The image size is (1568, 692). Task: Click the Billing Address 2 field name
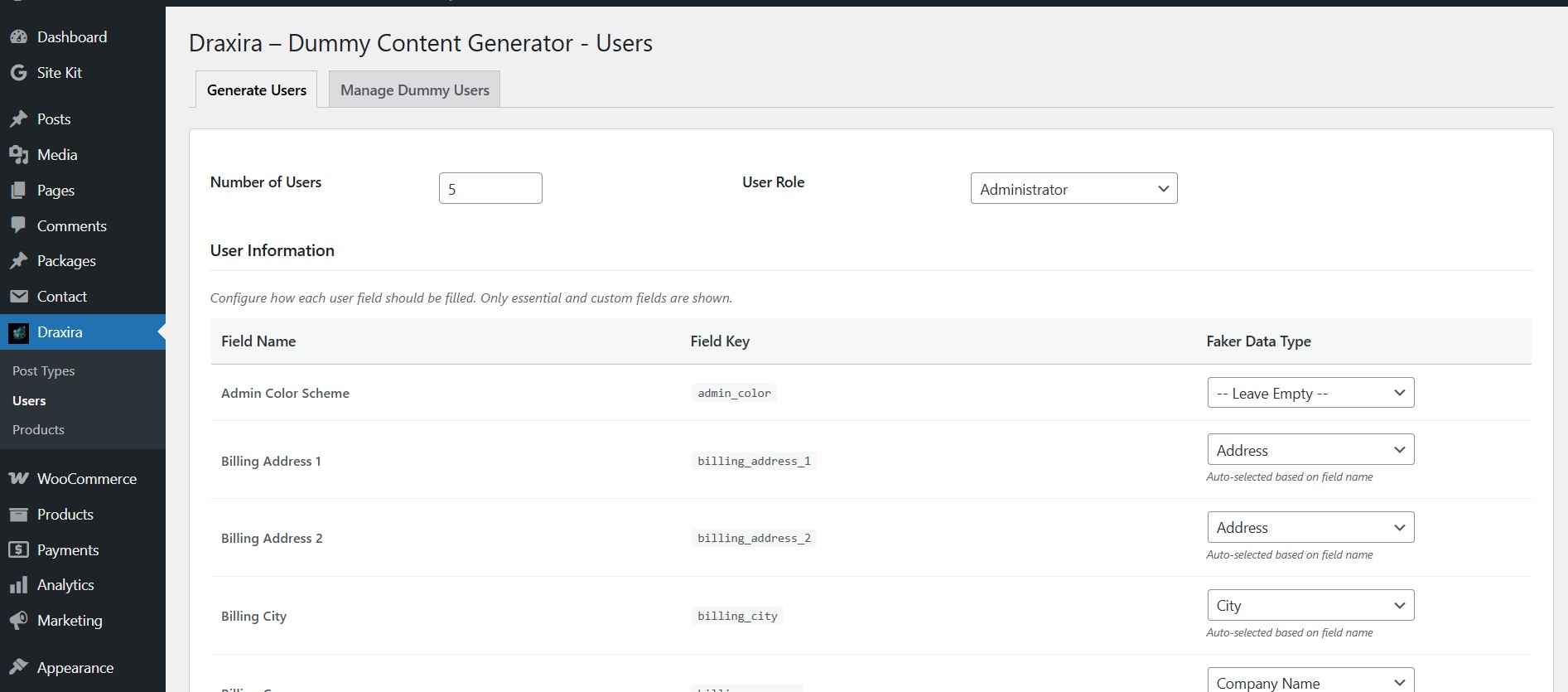click(272, 538)
